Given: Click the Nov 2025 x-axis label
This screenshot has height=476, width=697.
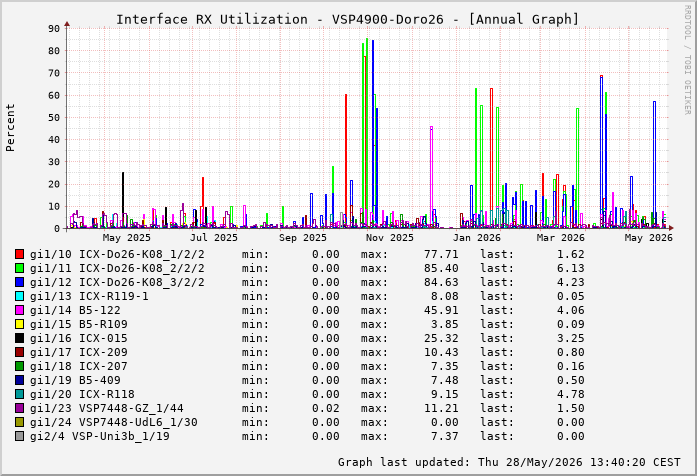Looking at the screenshot, I should [390, 238].
